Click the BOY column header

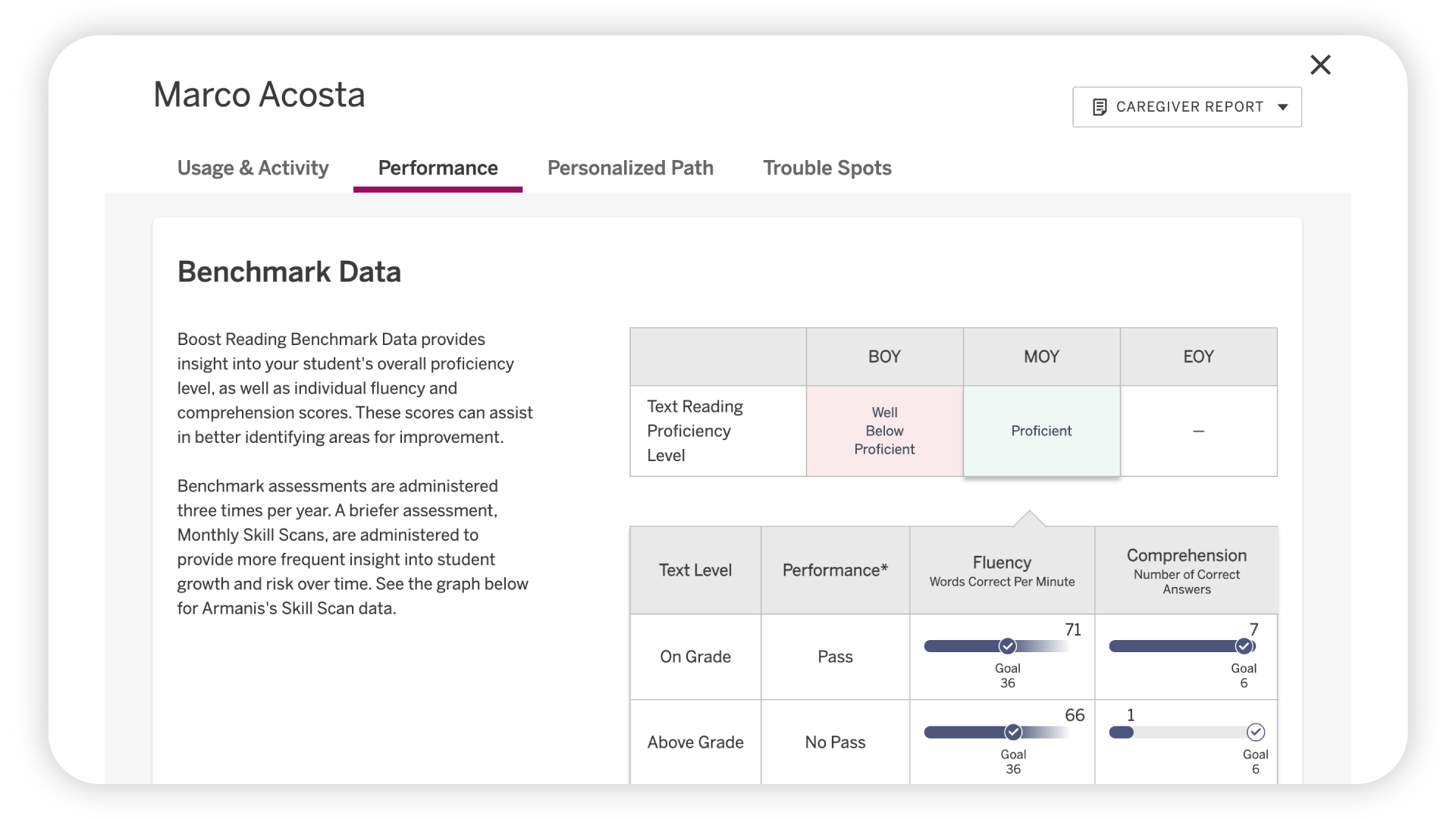coord(884,356)
